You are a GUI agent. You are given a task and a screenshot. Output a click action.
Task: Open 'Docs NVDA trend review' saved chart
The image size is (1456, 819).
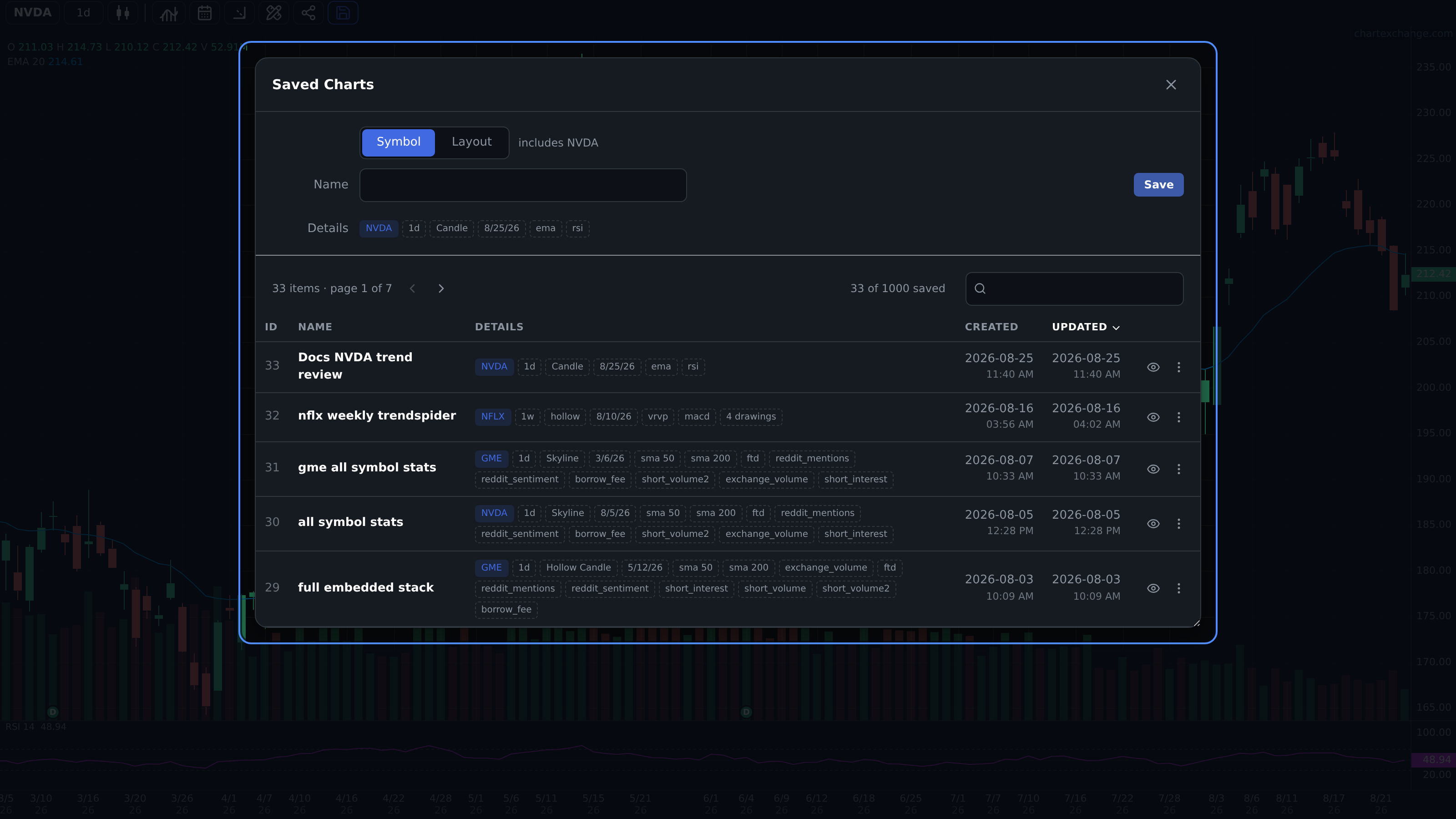(x=355, y=366)
